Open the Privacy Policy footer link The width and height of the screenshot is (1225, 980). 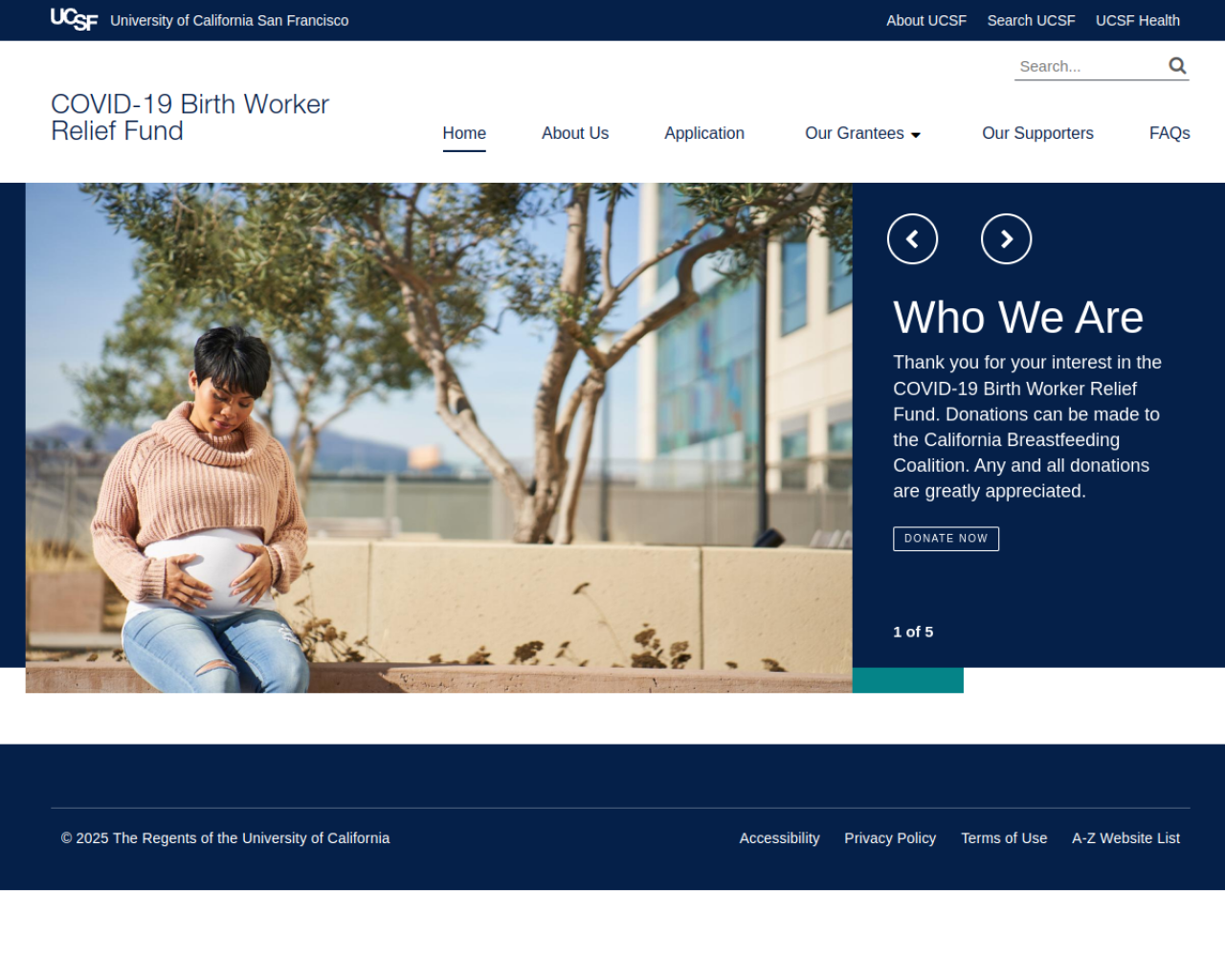click(890, 838)
